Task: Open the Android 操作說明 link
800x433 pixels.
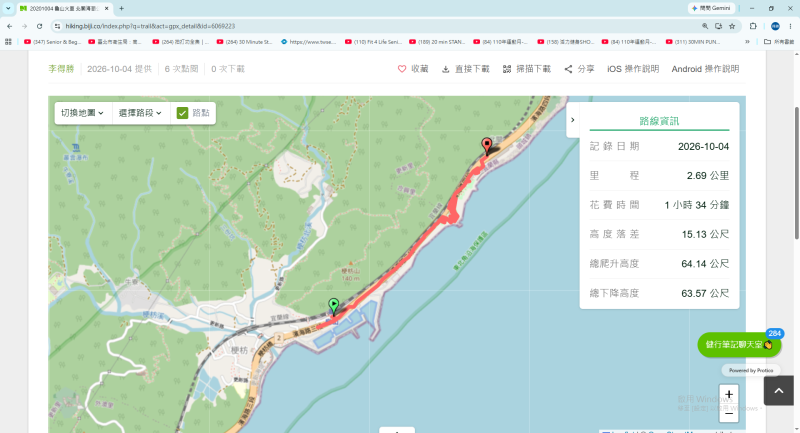Action: coord(705,69)
